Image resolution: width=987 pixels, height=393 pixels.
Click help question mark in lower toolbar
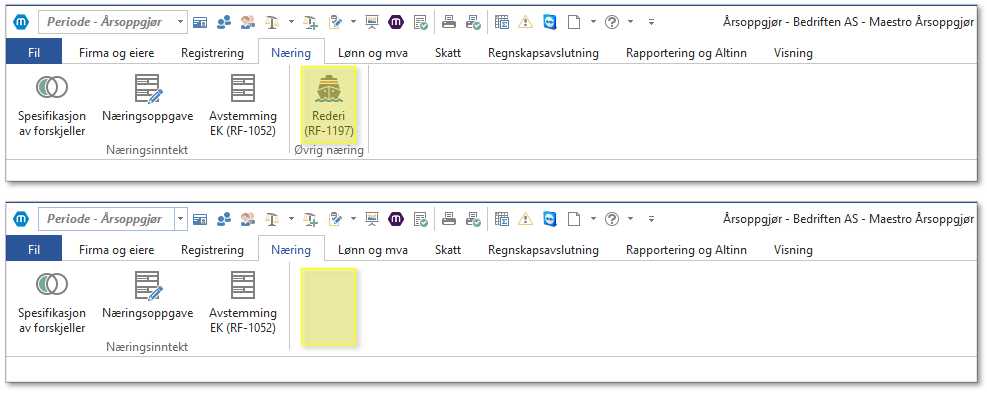[x=612, y=219]
